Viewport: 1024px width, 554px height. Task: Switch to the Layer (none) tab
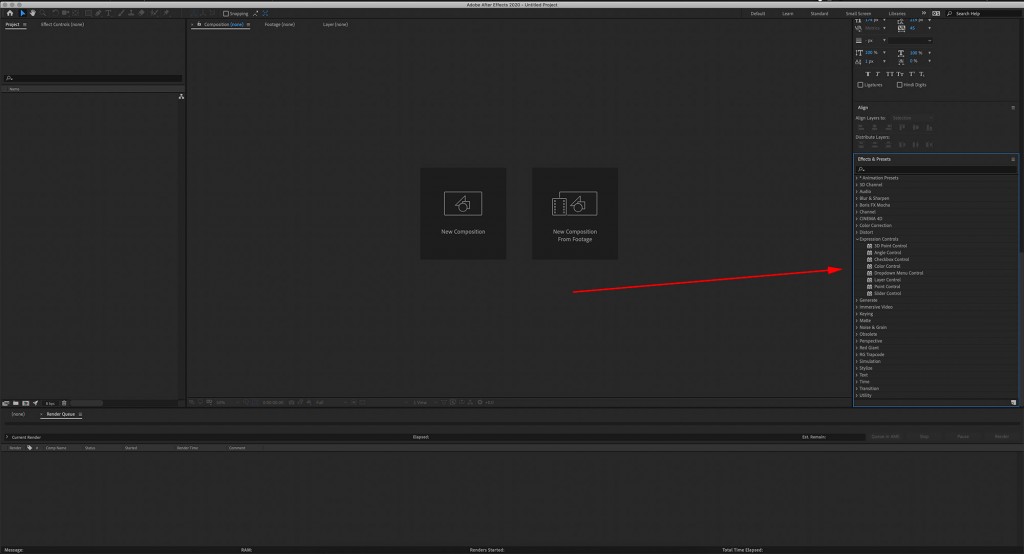pos(335,24)
